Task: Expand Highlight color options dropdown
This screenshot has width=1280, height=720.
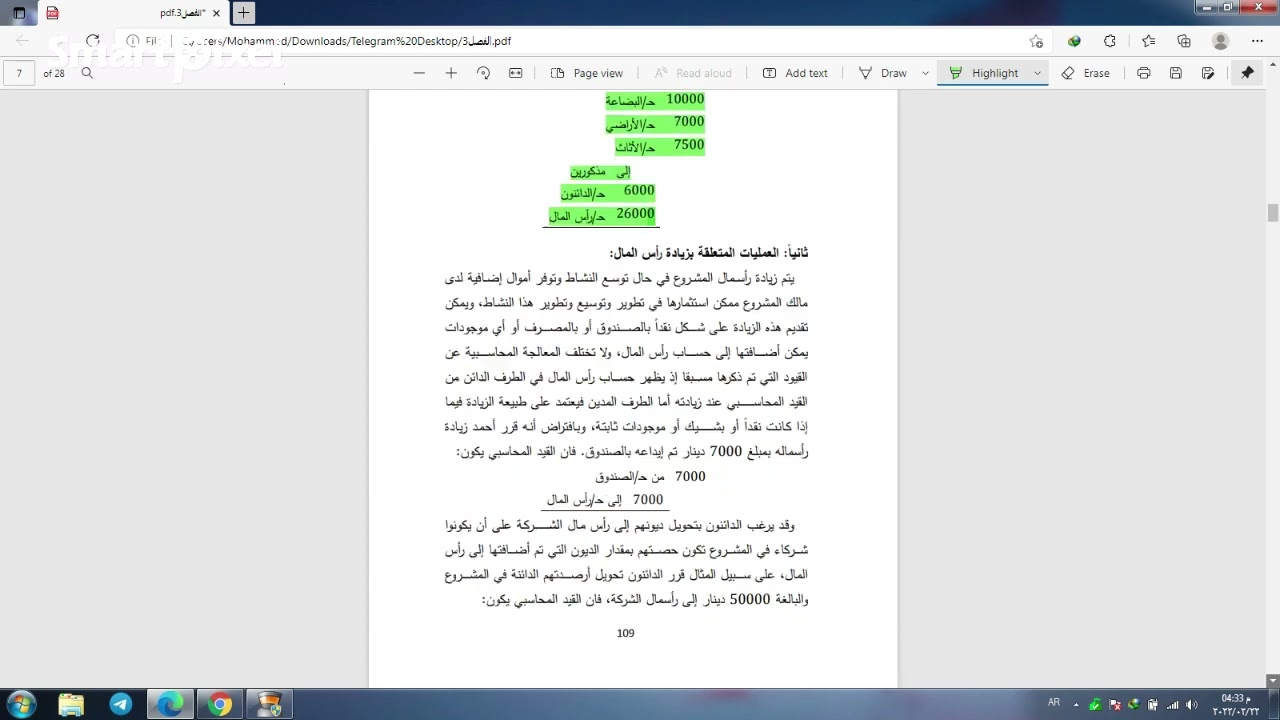Action: click(x=1037, y=73)
